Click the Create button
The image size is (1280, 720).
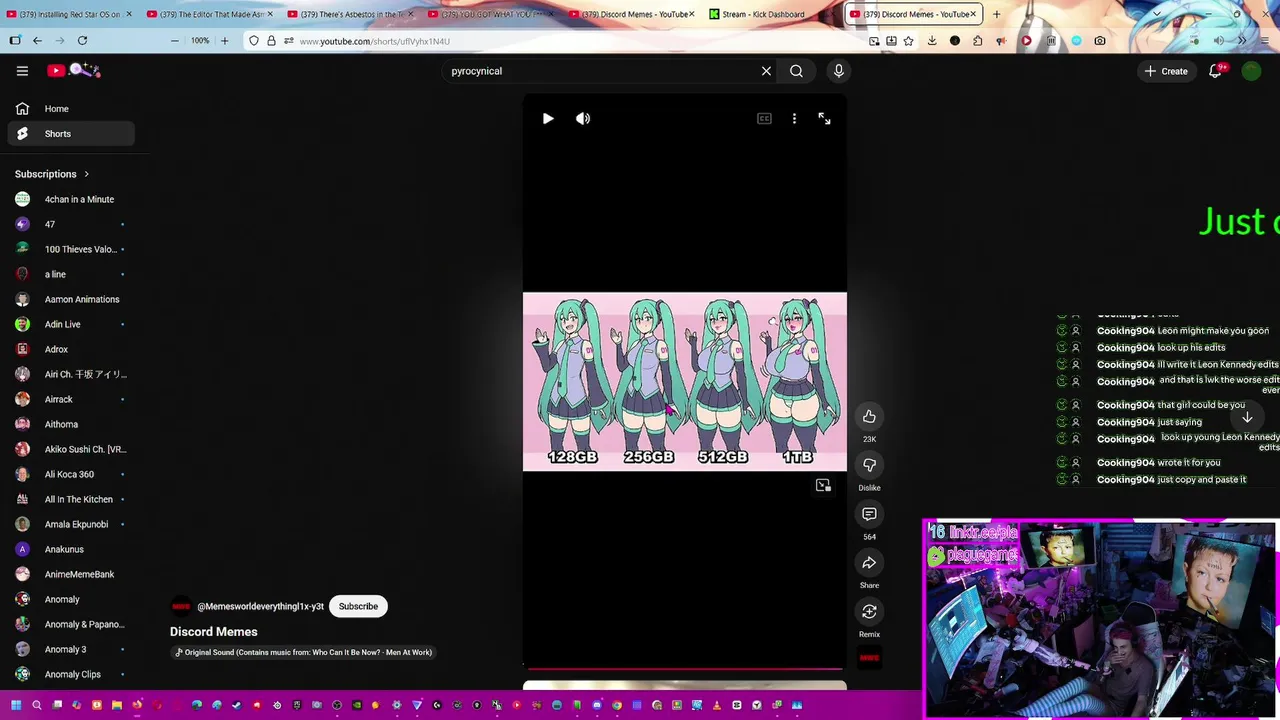pyautogui.click(x=1166, y=71)
